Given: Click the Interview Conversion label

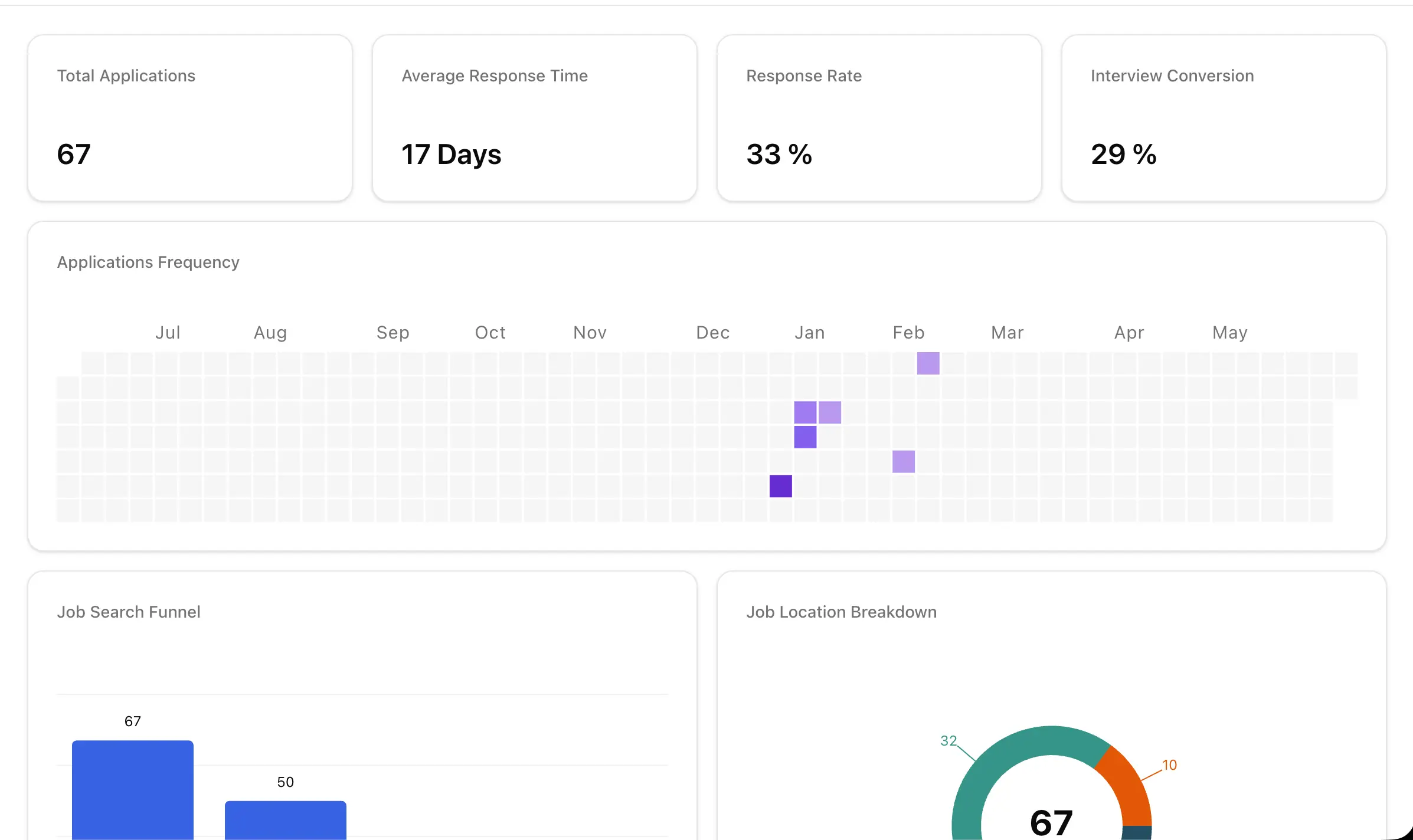Looking at the screenshot, I should pyautogui.click(x=1172, y=76).
